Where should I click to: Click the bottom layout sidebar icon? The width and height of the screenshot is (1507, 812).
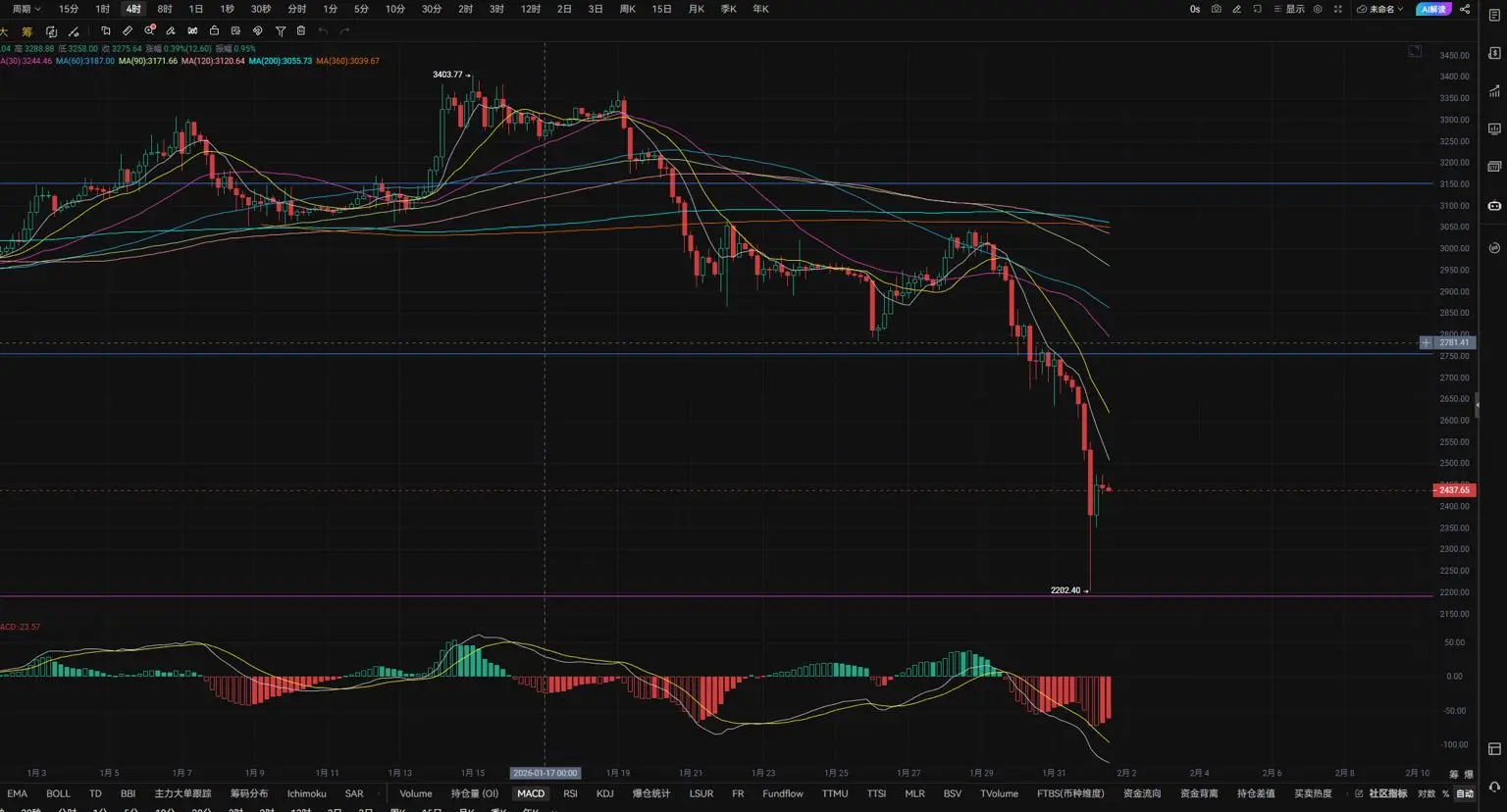(x=1494, y=749)
